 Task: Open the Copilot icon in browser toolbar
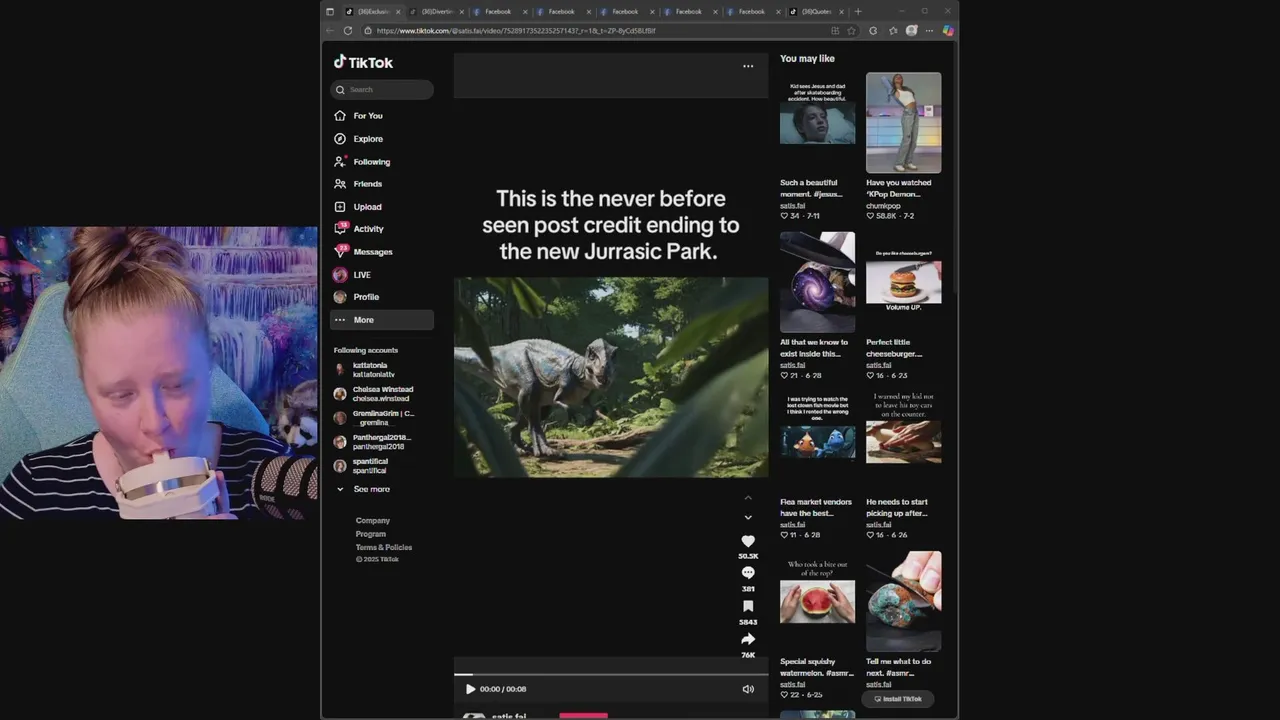948,31
